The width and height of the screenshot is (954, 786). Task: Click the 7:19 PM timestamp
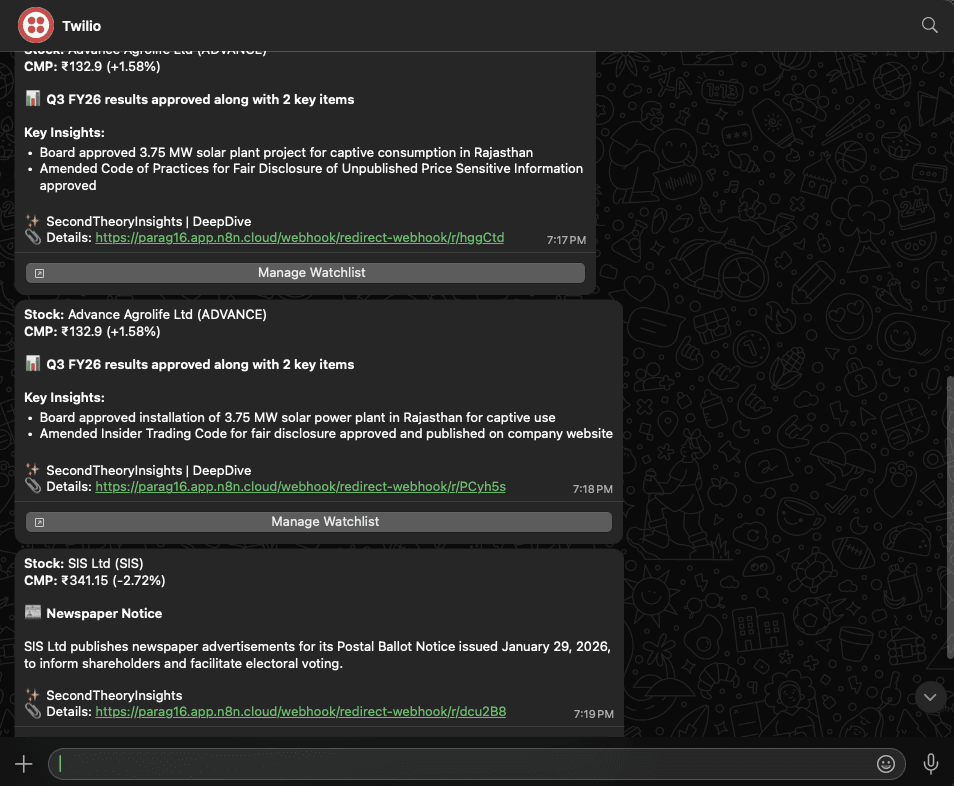coord(594,714)
